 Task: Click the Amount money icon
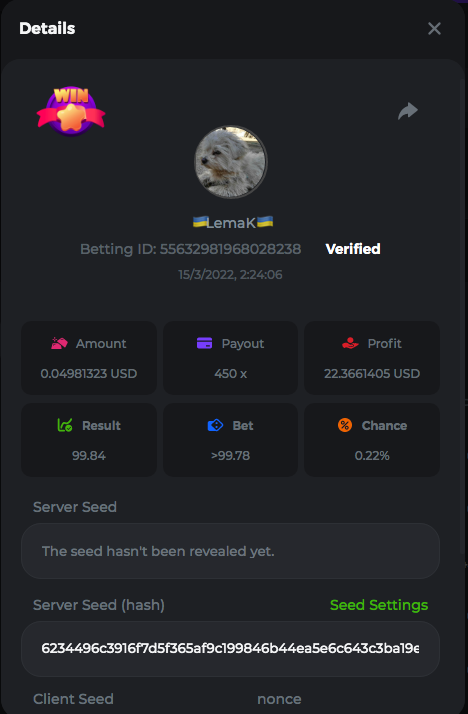[60, 343]
